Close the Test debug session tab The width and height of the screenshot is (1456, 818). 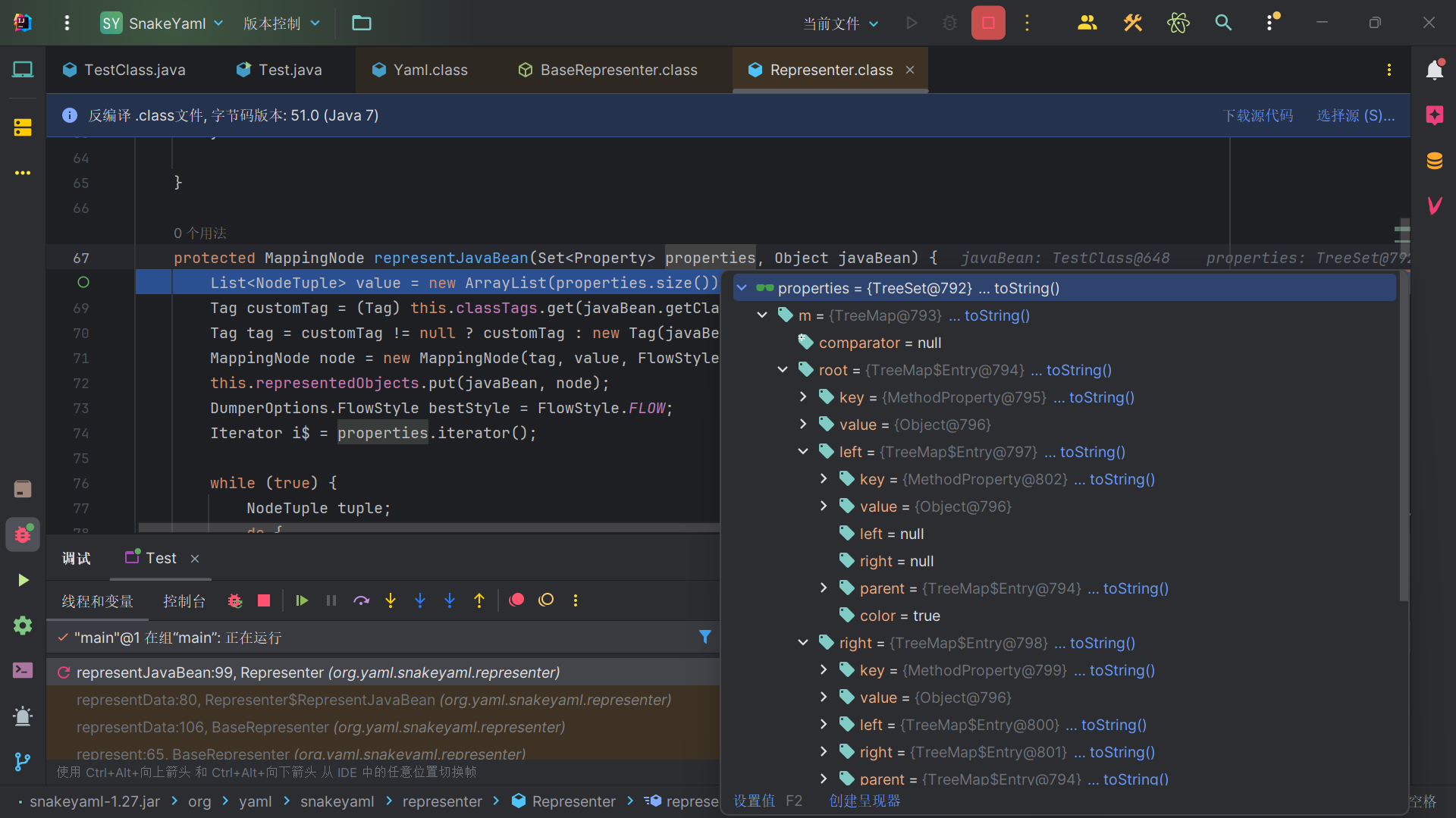(195, 559)
